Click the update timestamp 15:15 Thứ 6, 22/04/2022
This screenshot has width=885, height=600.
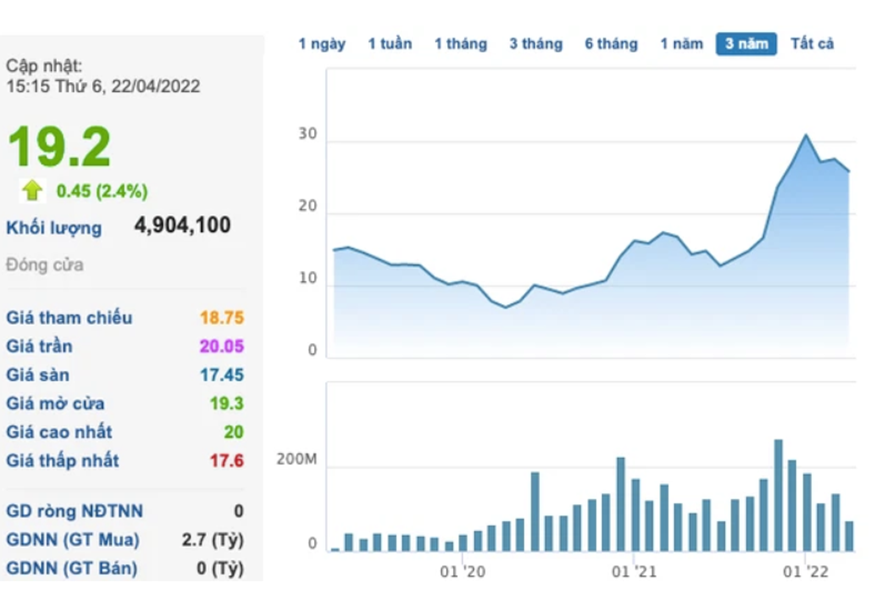coord(103,86)
